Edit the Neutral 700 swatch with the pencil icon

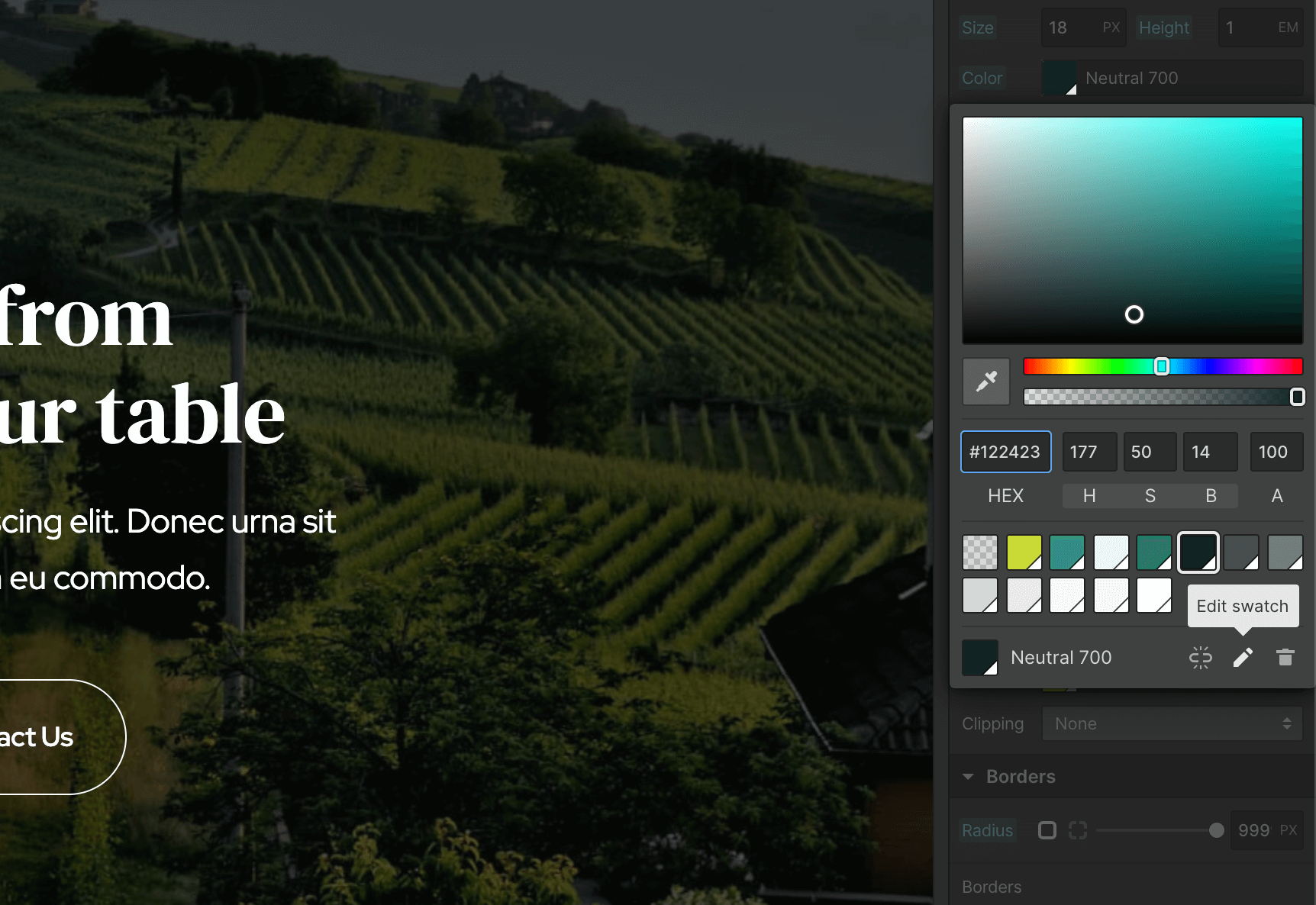(x=1243, y=657)
